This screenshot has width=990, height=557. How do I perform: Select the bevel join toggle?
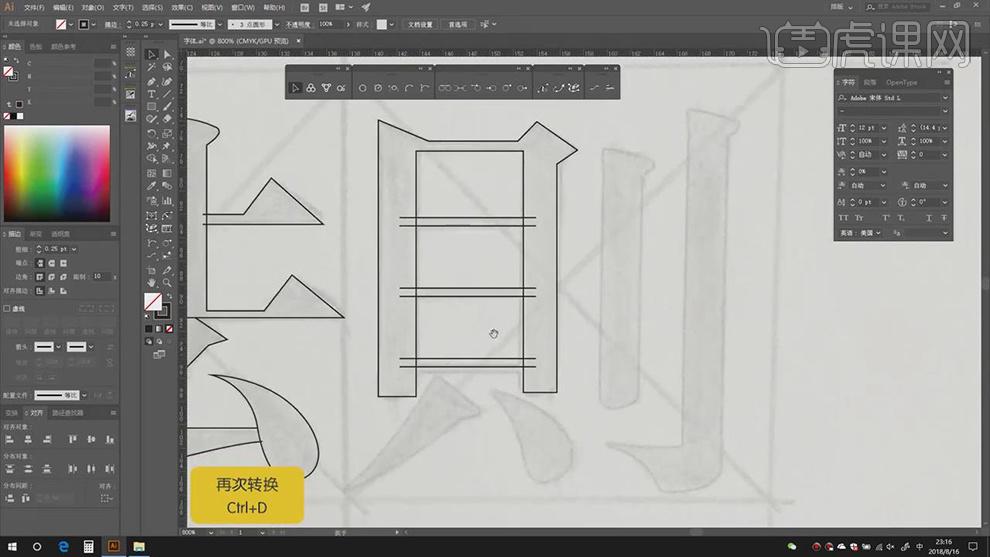(x=63, y=277)
